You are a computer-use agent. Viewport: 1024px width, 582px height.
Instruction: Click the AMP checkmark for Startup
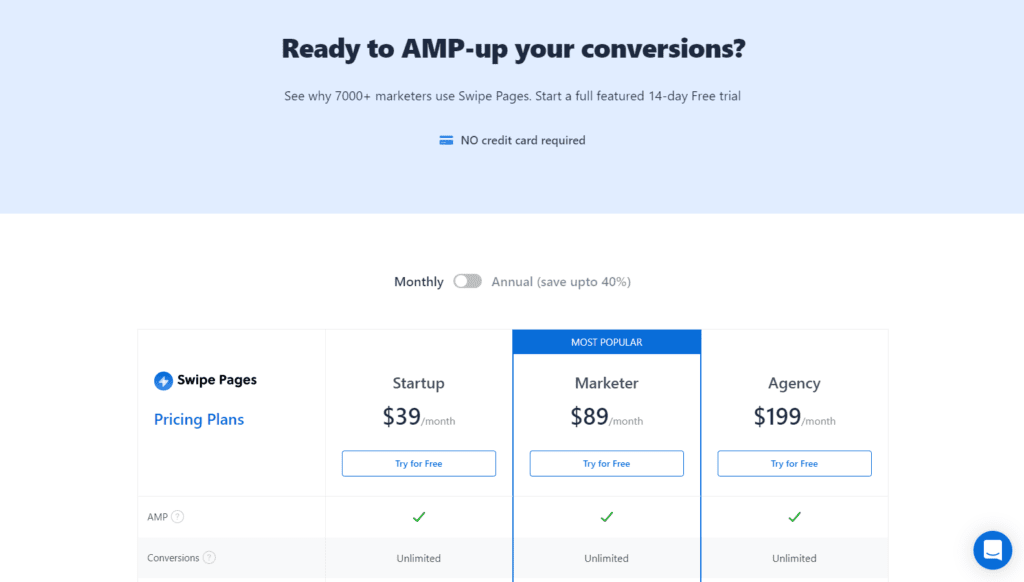pos(419,517)
